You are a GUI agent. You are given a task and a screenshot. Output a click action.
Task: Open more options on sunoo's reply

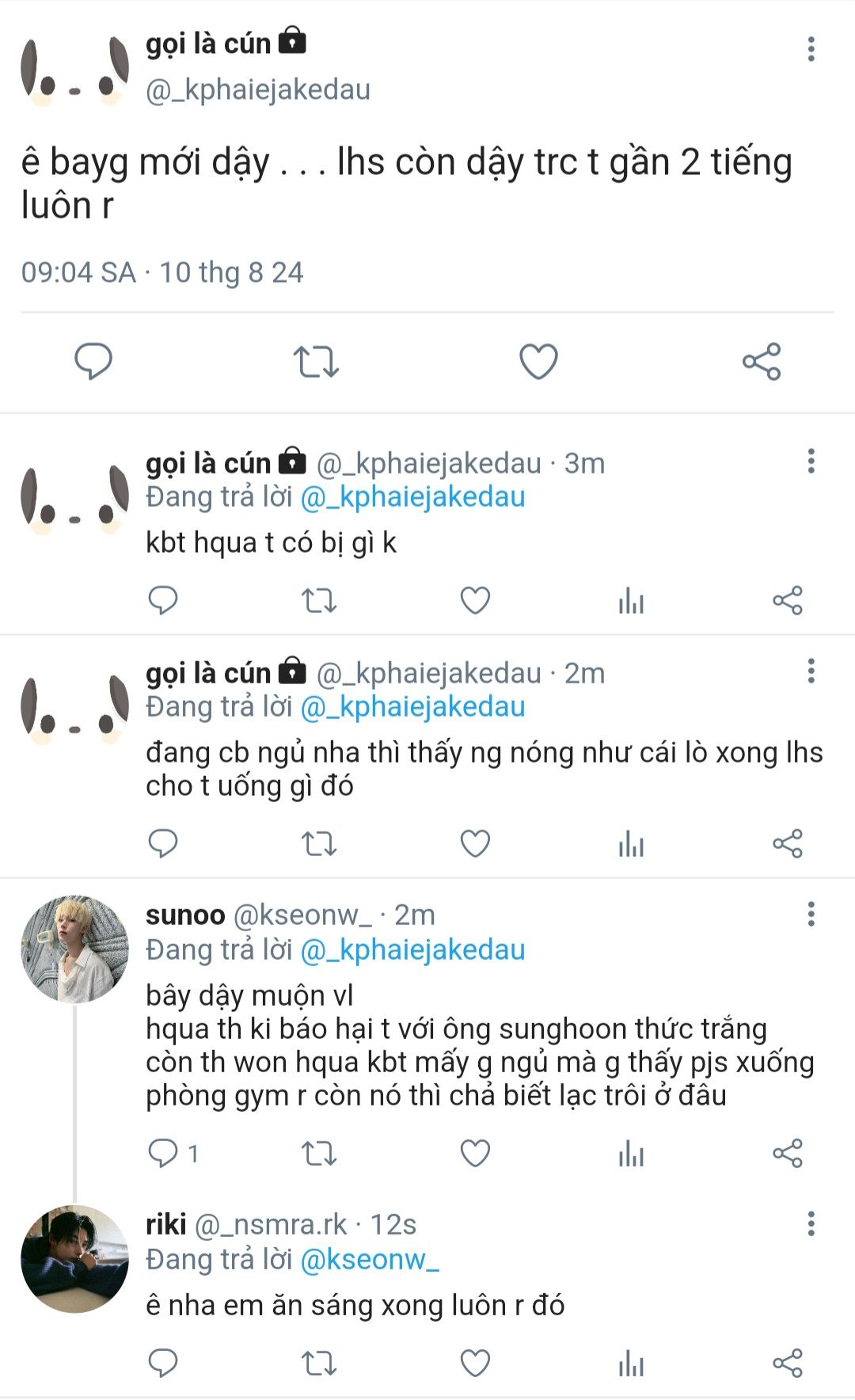pos(811,914)
